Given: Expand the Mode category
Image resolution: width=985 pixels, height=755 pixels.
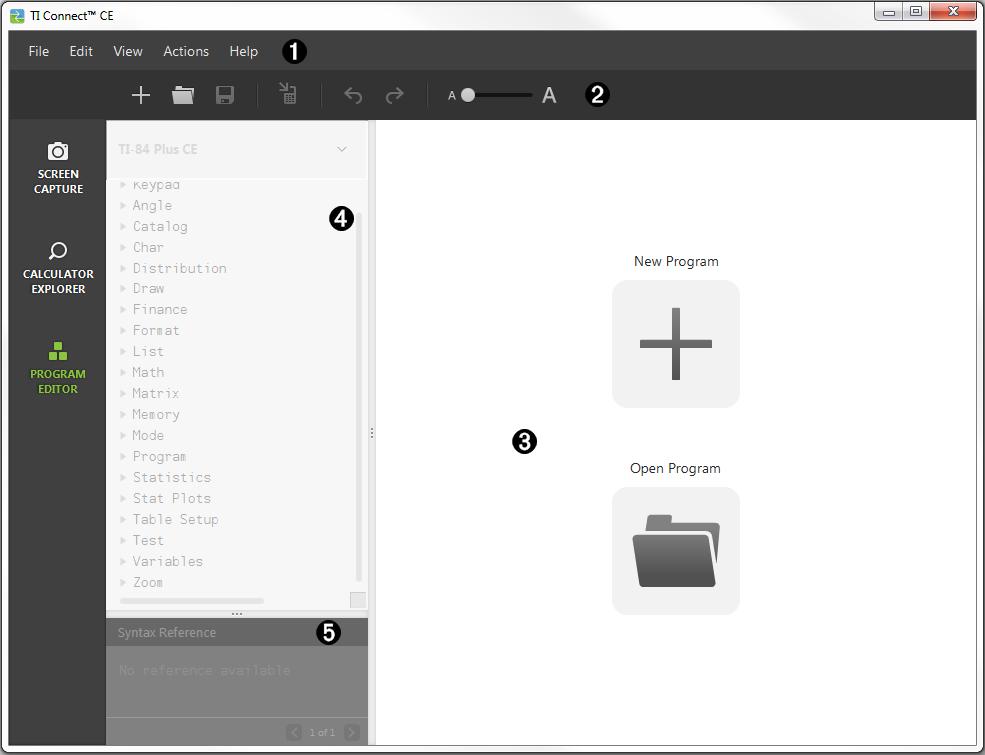Looking at the screenshot, I should pyautogui.click(x=123, y=435).
